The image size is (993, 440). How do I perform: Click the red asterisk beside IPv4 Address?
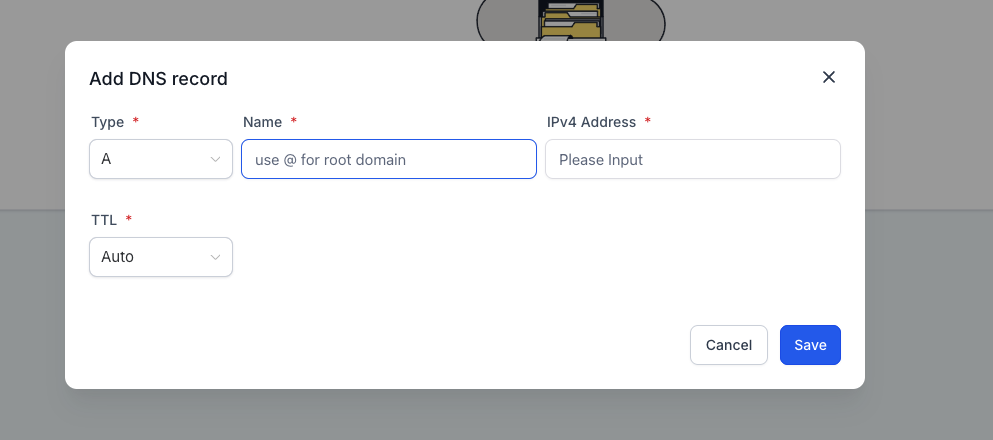647,120
